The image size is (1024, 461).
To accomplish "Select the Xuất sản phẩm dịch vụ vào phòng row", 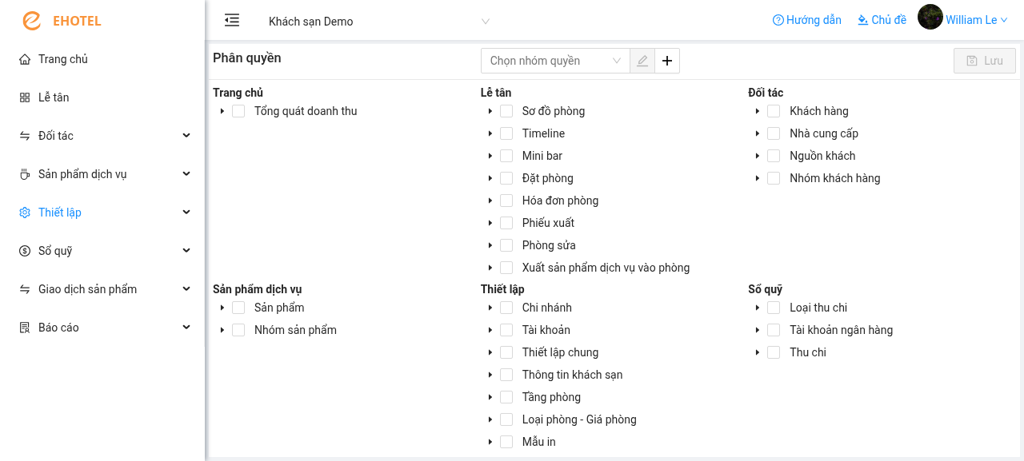I will point(605,268).
